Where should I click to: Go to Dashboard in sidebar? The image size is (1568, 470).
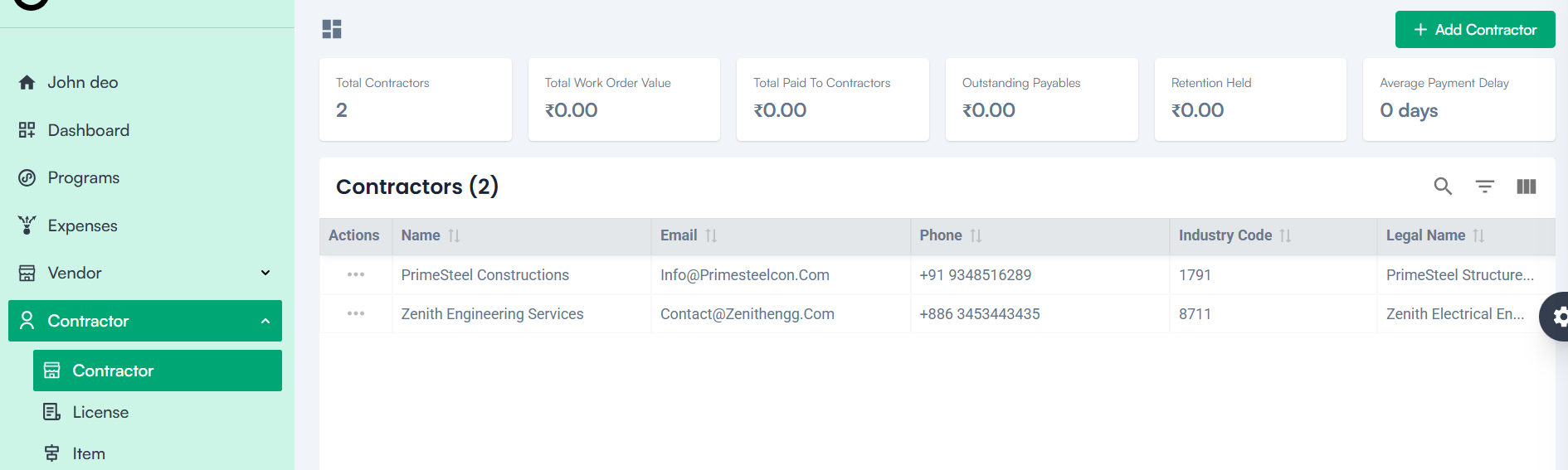tap(88, 130)
